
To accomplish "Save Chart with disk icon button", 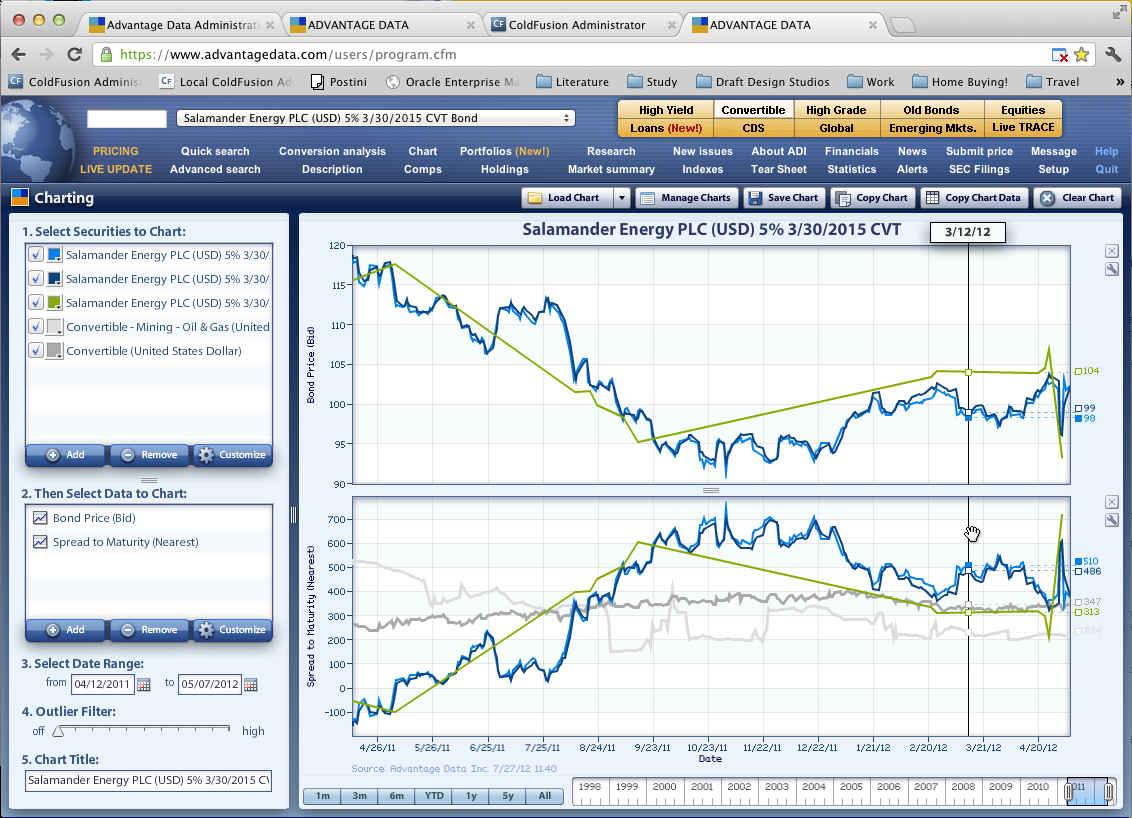I will (x=785, y=198).
